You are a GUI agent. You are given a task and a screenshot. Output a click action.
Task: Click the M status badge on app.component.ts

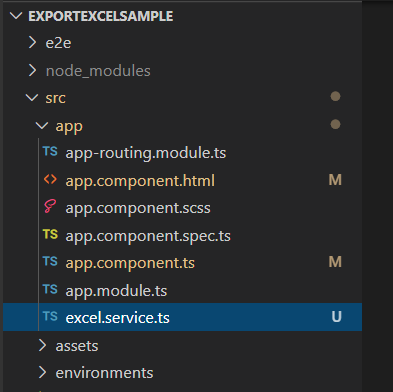pos(335,262)
